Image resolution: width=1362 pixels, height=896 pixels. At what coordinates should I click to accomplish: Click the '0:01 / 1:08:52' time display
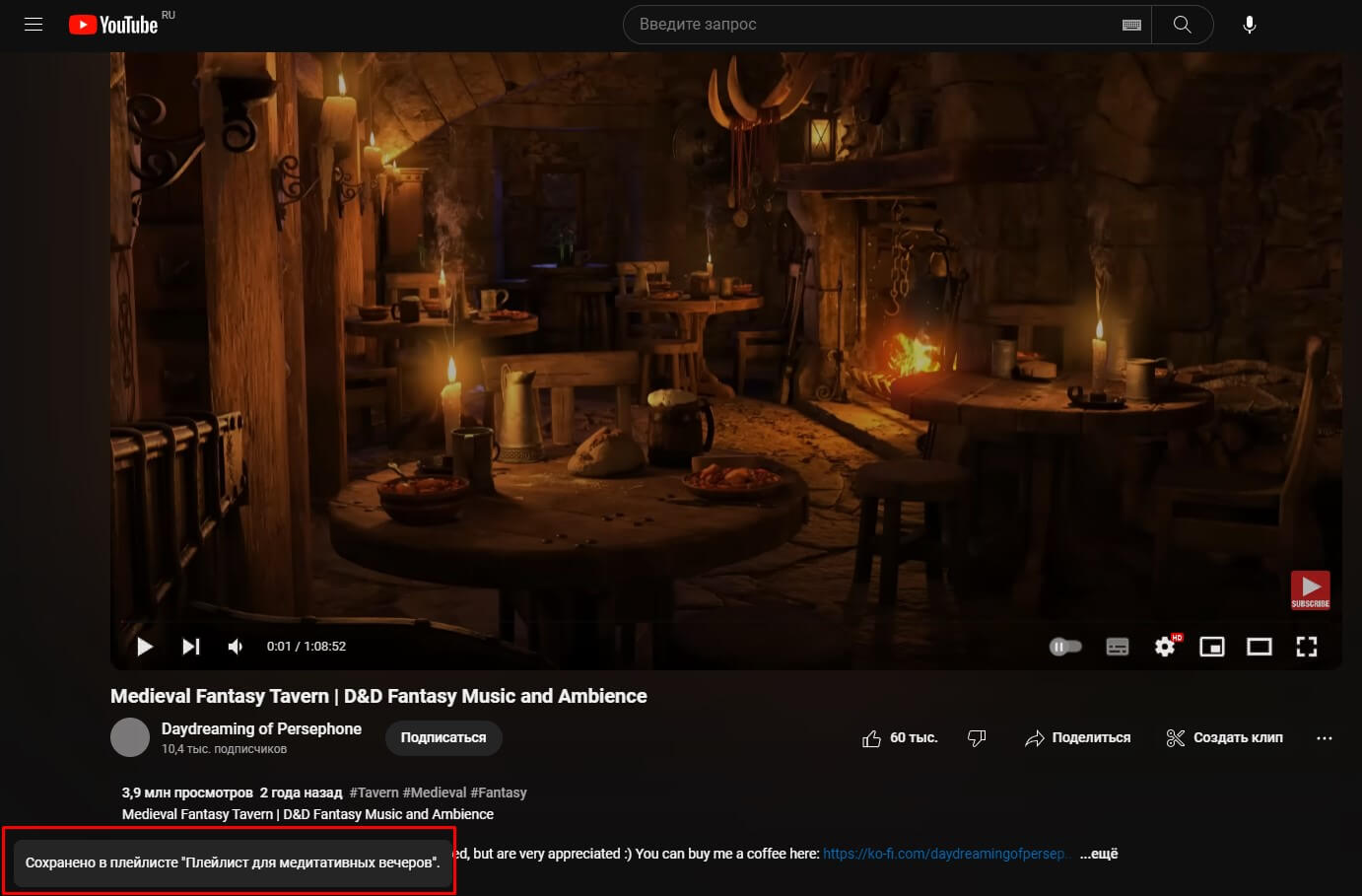pyautogui.click(x=306, y=647)
